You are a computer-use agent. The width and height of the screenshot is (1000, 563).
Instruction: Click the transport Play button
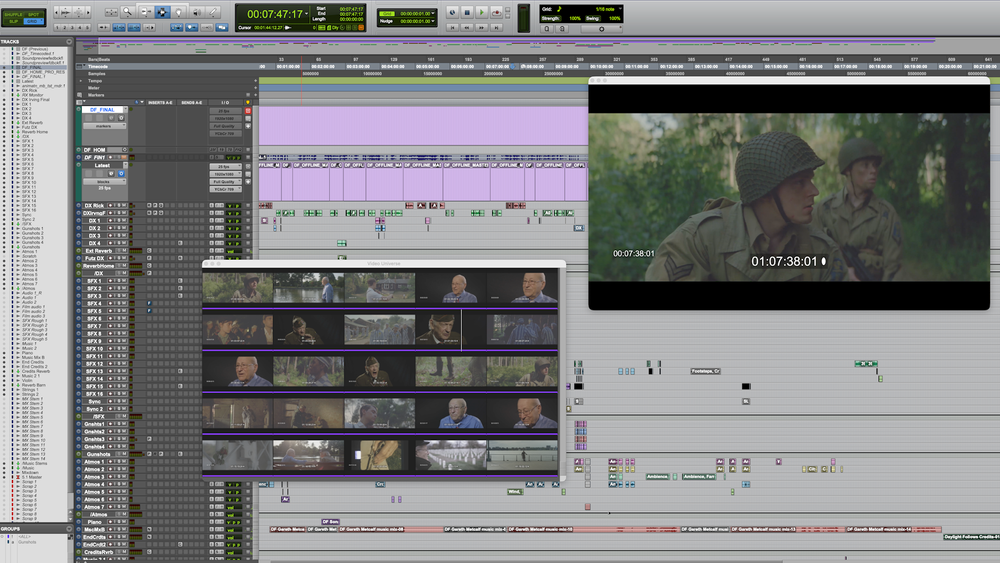(482, 12)
